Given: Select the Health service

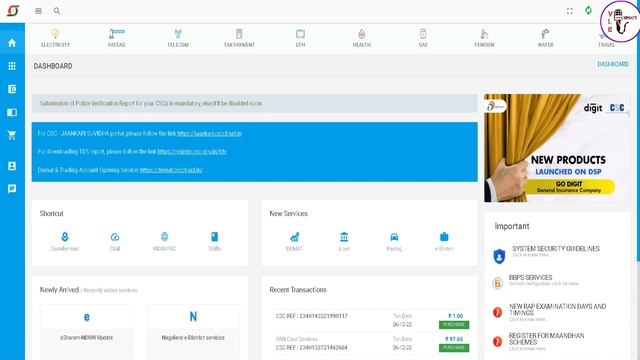Looking at the screenshot, I should pyautogui.click(x=362, y=38).
